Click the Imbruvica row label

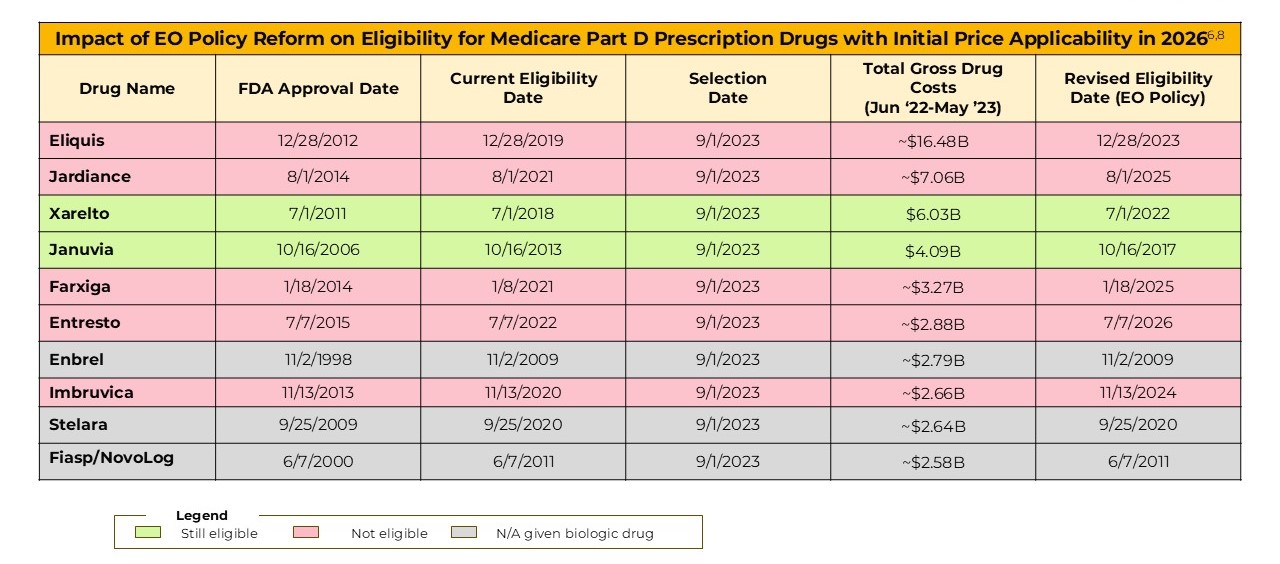91,392
